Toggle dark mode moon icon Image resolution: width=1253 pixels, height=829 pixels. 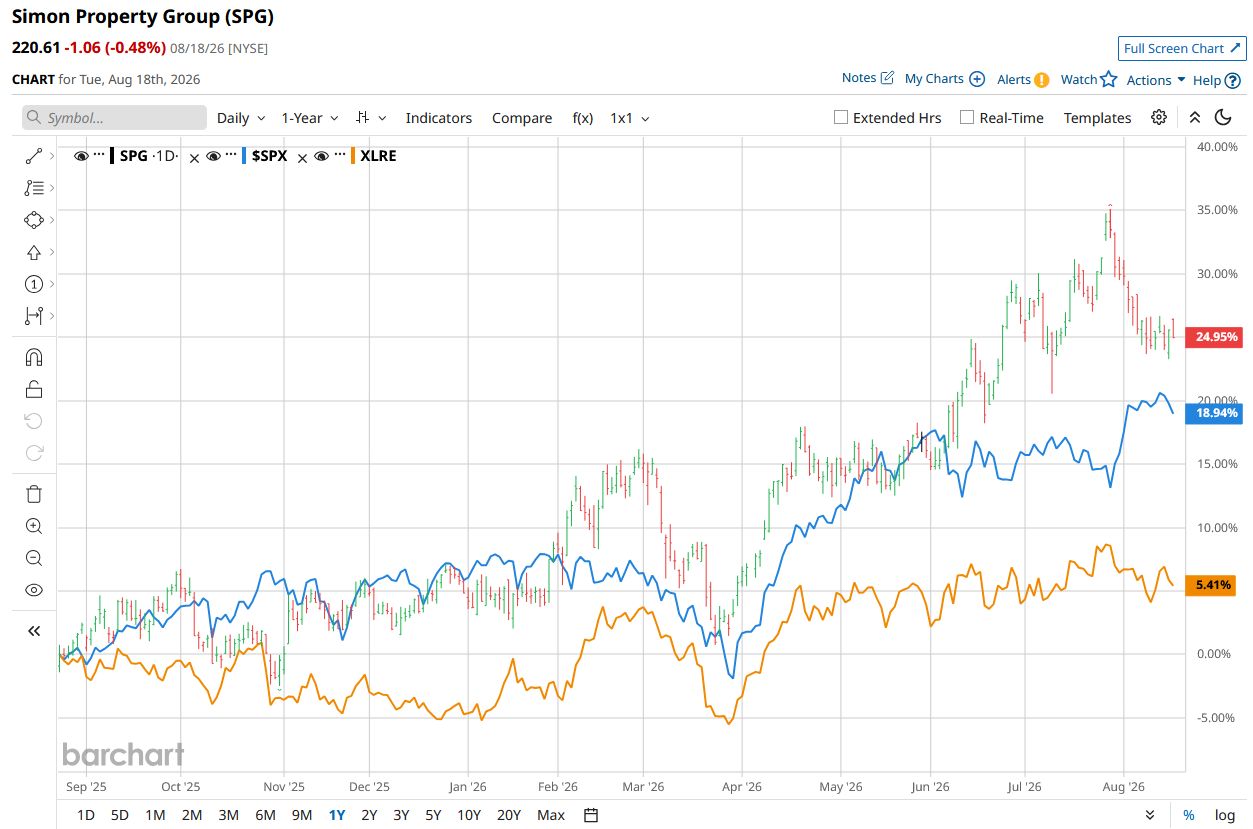[1223, 117]
